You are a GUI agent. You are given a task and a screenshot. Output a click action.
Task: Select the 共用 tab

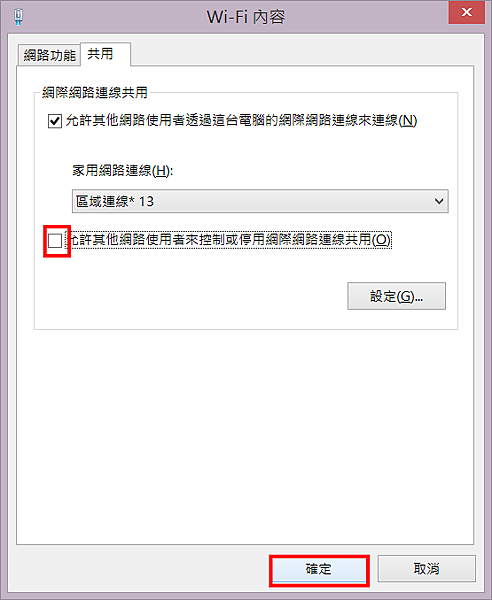coord(105,54)
